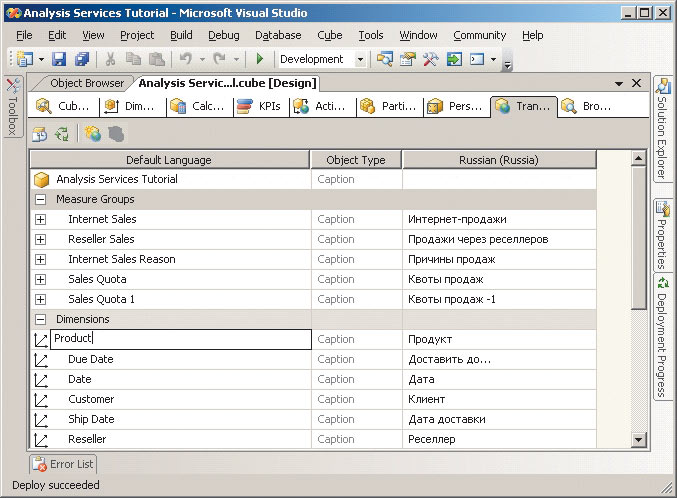Collapse the Dimensions section
This screenshot has width=677, height=498.
point(41,320)
